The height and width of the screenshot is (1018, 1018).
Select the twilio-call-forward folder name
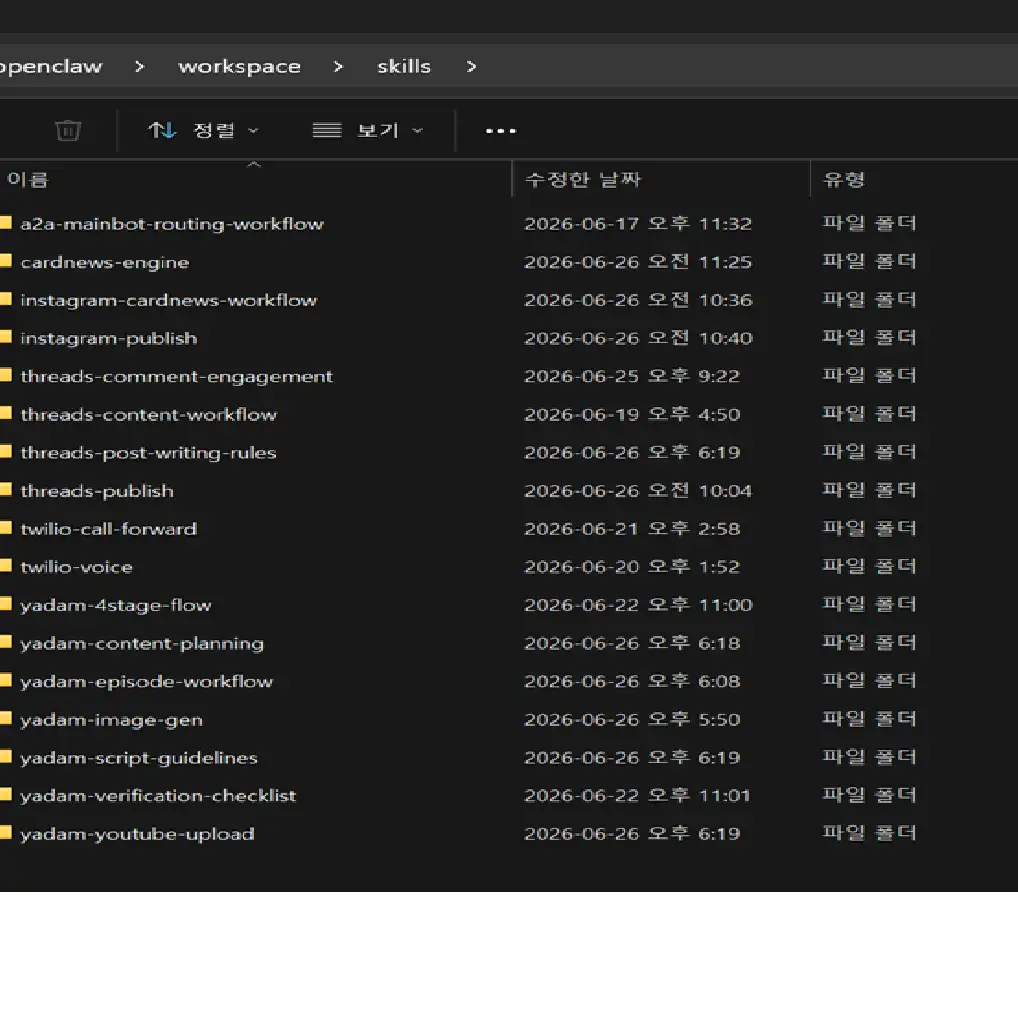click(x=108, y=528)
